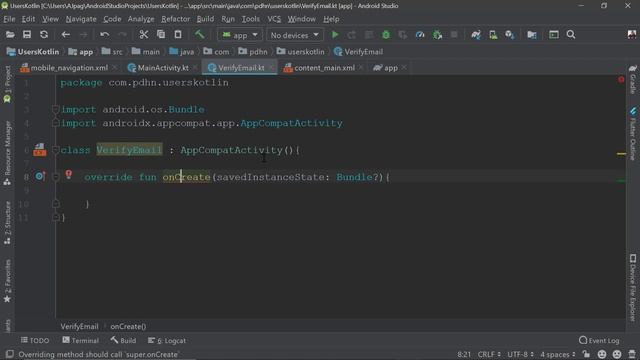The width and height of the screenshot is (640, 360).
Task: Click onCreate() in bottom breadcrumb
Action: [x=128, y=327]
